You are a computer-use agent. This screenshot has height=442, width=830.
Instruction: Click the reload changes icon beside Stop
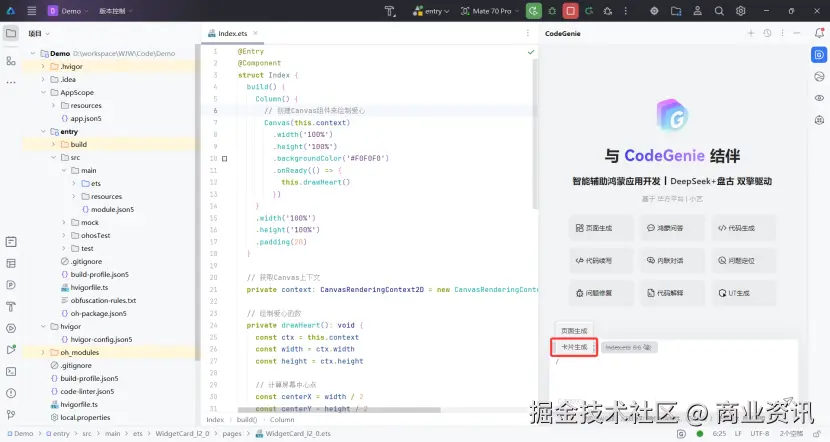coord(589,11)
